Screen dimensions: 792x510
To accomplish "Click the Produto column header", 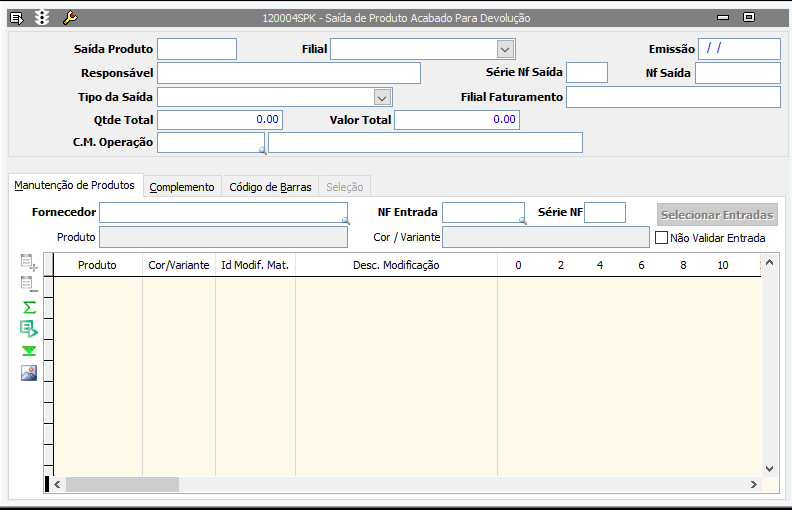I will [97, 265].
